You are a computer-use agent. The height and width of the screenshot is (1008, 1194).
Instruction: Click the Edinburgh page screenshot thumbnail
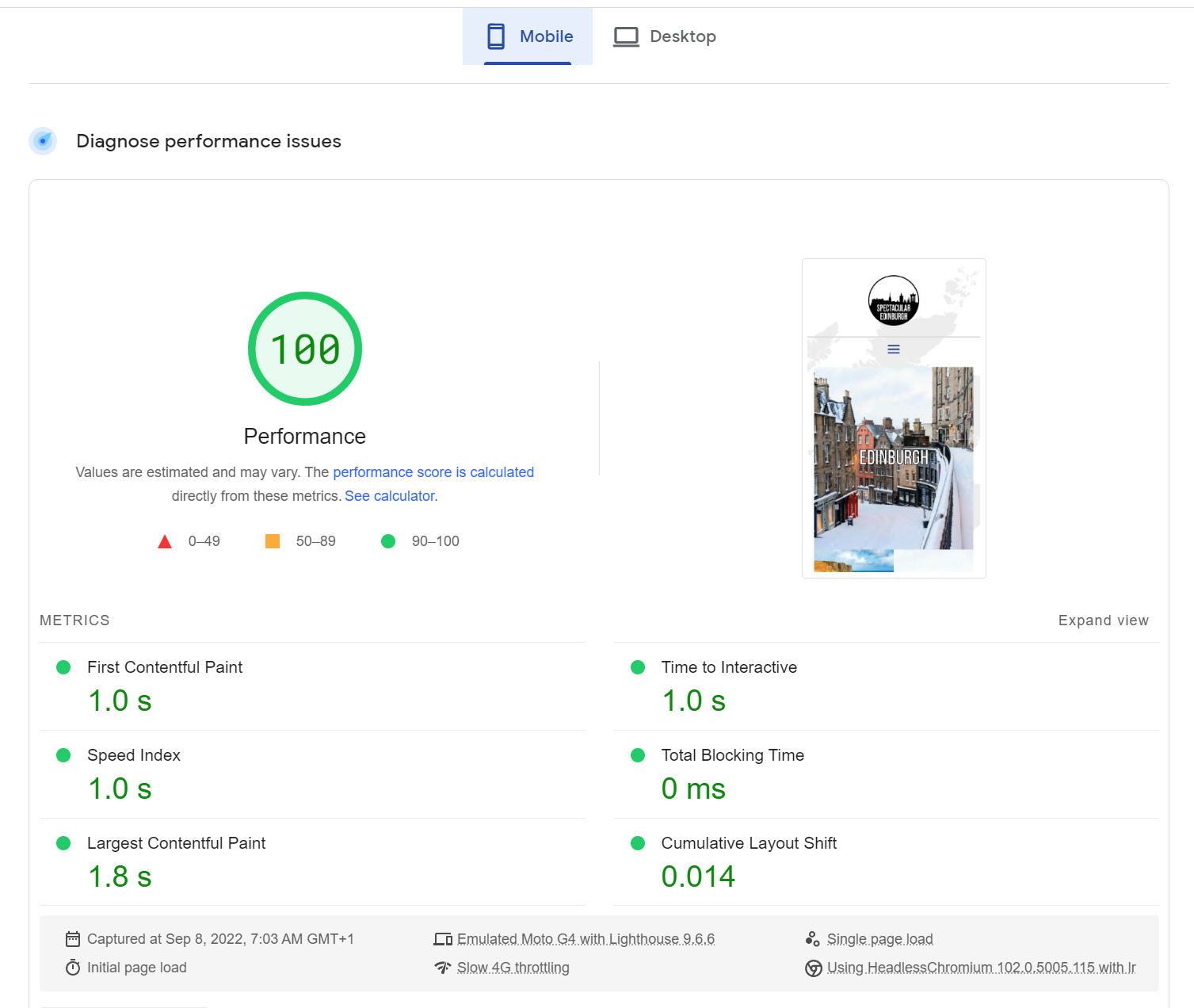(x=894, y=418)
